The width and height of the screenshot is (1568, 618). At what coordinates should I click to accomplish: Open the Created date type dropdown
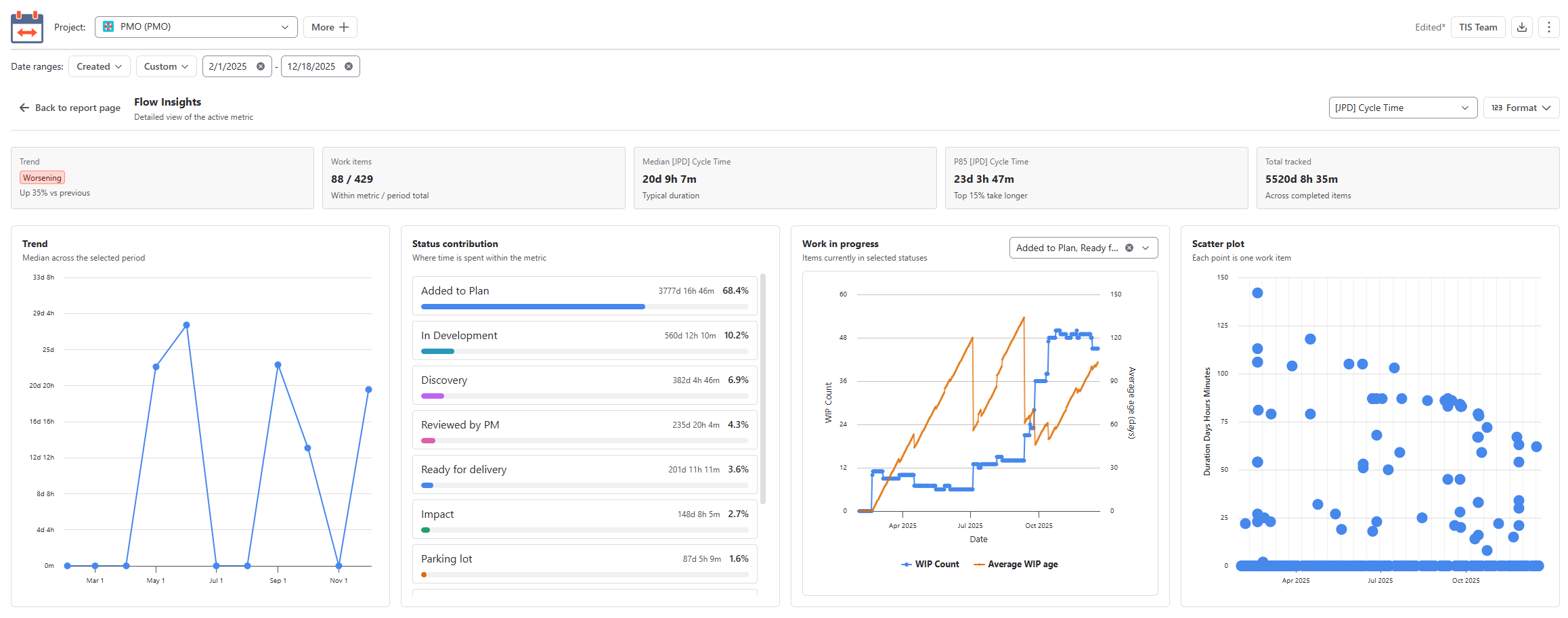click(x=100, y=66)
